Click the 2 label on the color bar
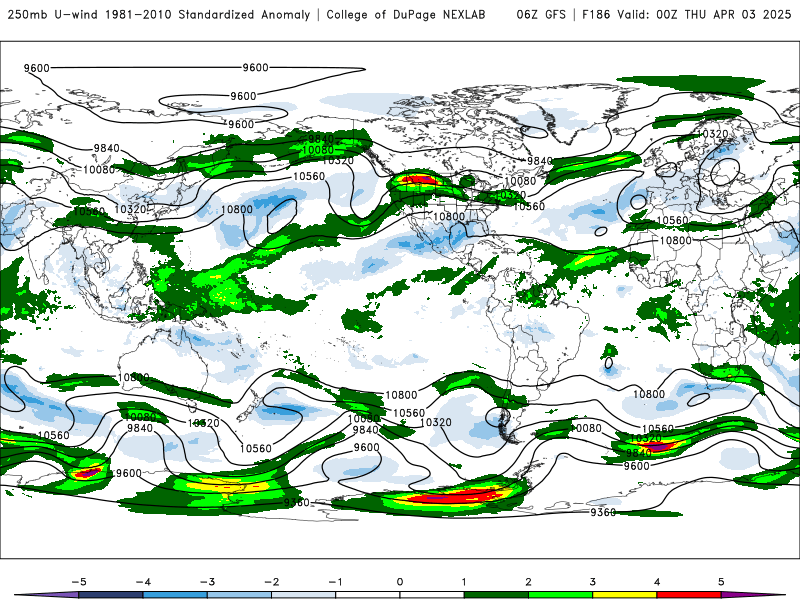The width and height of the screenshot is (800, 600). coord(528,582)
